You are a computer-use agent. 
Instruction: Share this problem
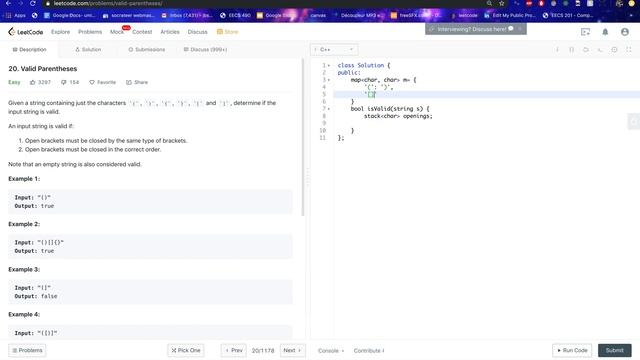[137, 82]
